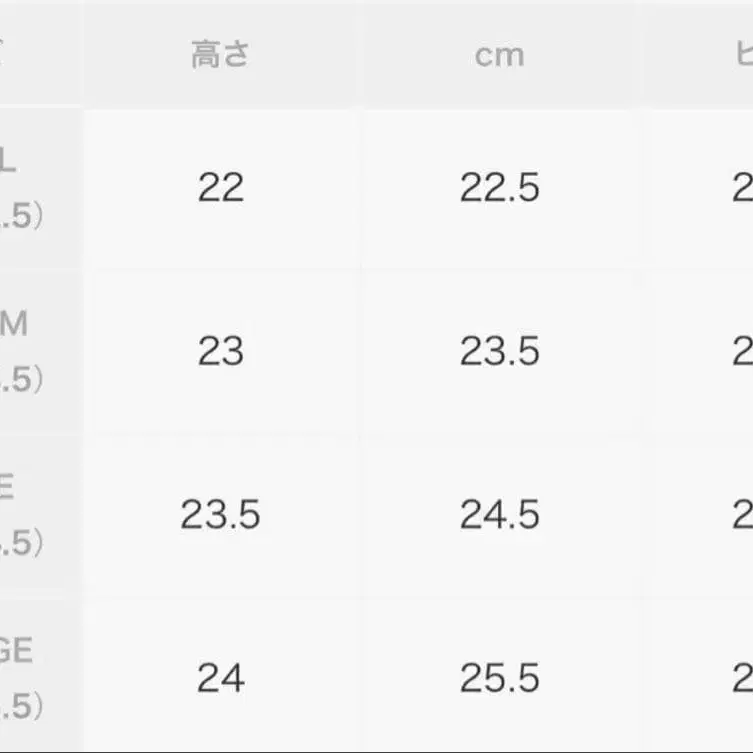Image resolution: width=753 pixels, height=753 pixels.
Task: Click the first row's size label ending in L
Action: tap(8, 162)
